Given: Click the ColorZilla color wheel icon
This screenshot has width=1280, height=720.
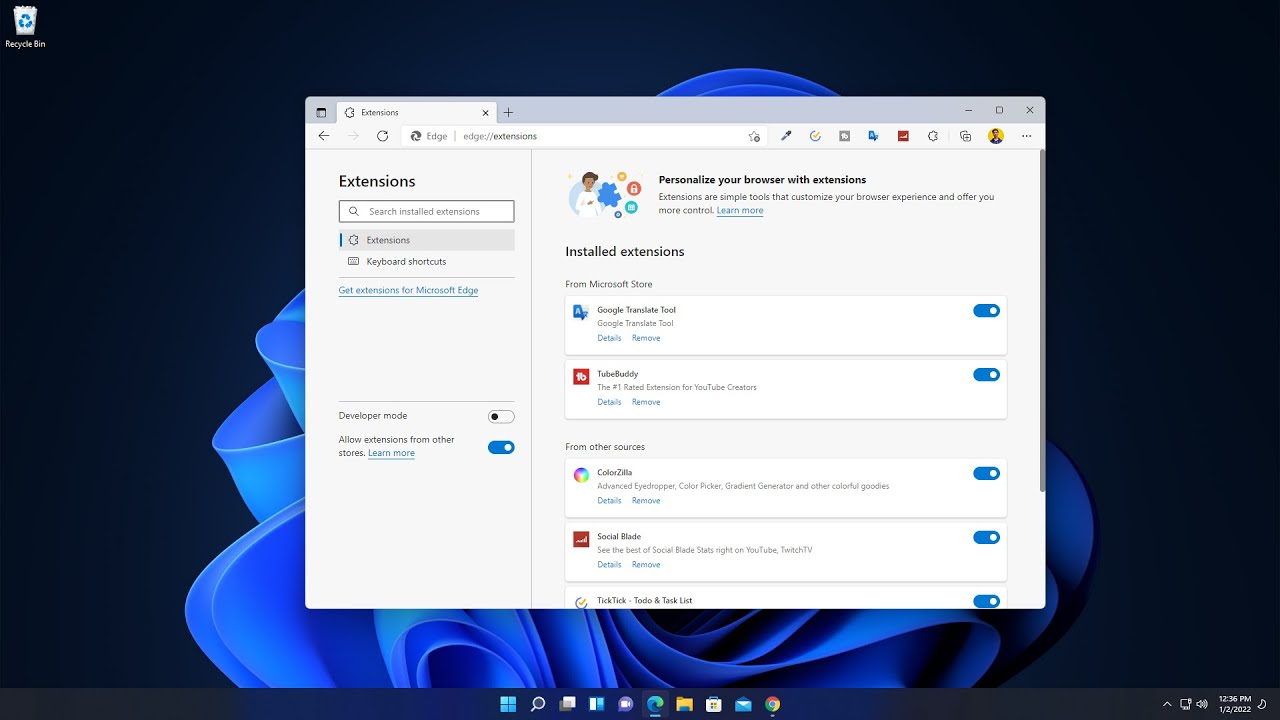Looking at the screenshot, I should pos(581,475).
